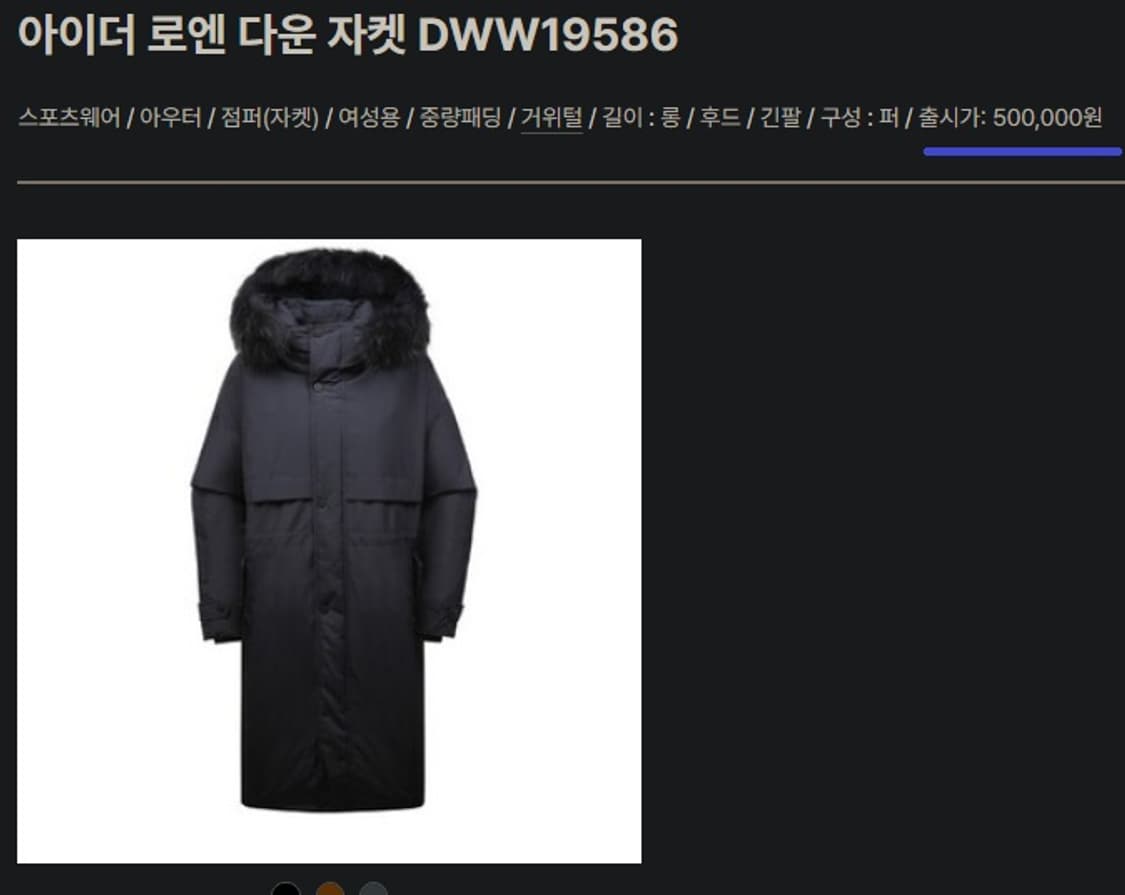Click the 길이 : 롱 attribute
The height and width of the screenshot is (895, 1125).
pyautogui.click(x=641, y=117)
